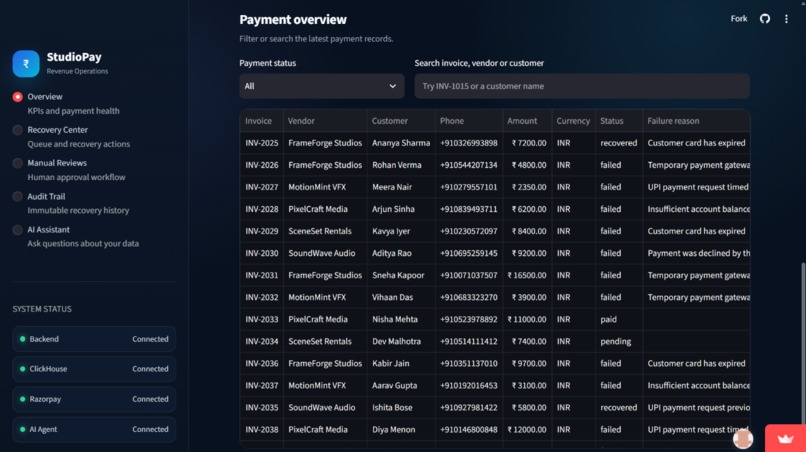This screenshot has height=452, width=806.
Task: Click the Phone column header
Action: (469, 121)
